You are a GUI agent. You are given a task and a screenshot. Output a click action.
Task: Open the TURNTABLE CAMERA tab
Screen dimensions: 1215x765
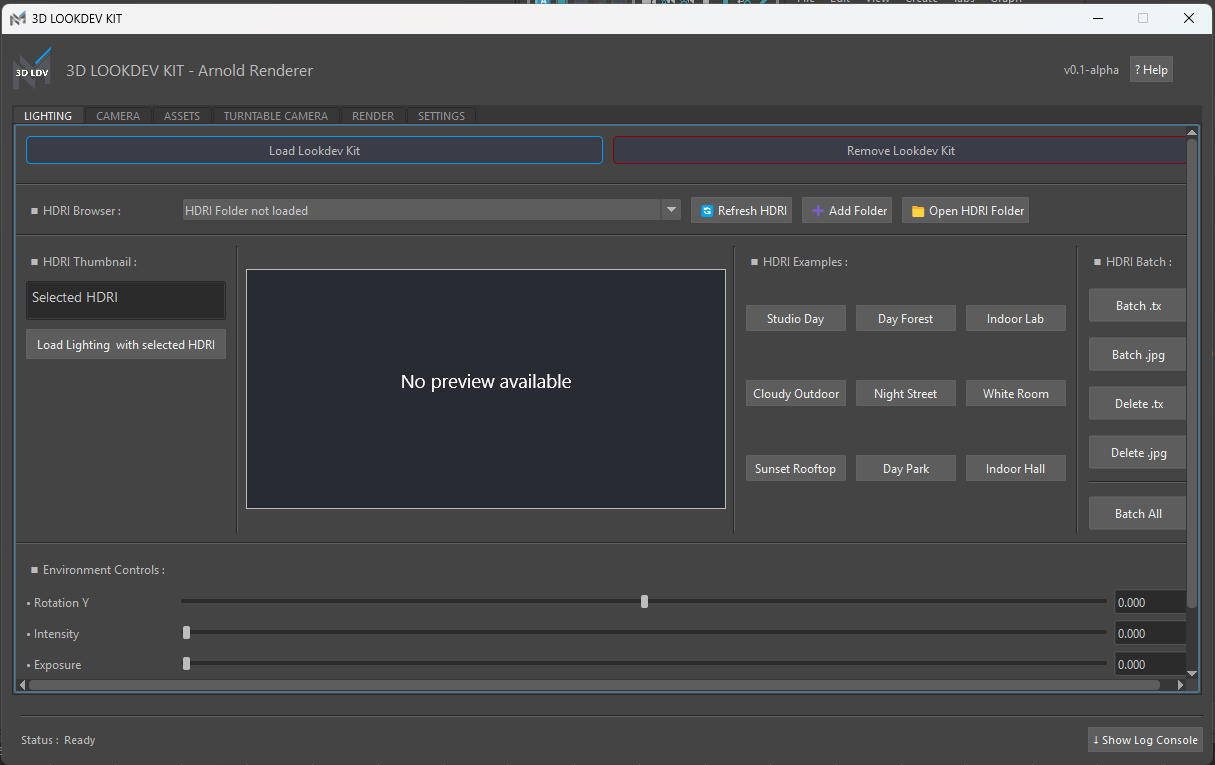click(x=276, y=116)
